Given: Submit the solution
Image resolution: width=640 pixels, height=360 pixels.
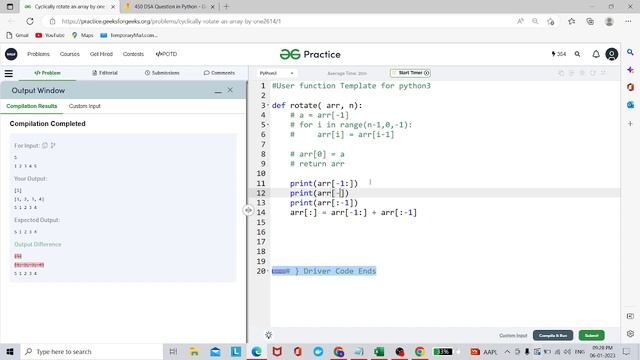Looking at the screenshot, I should coord(591,336).
